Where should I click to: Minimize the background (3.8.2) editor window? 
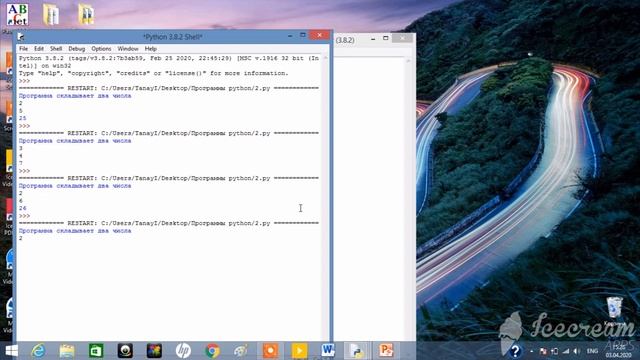pyautogui.click(x=373, y=39)
